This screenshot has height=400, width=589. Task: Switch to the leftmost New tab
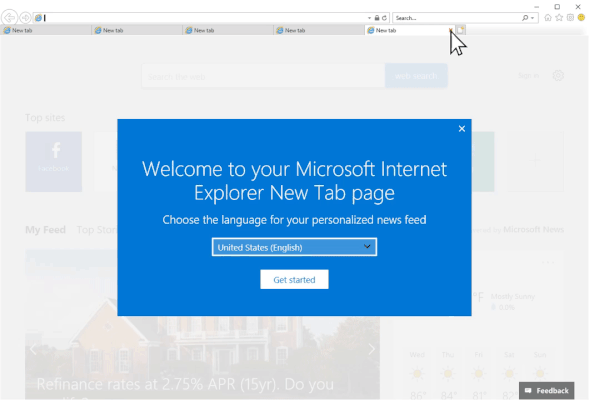45,30
